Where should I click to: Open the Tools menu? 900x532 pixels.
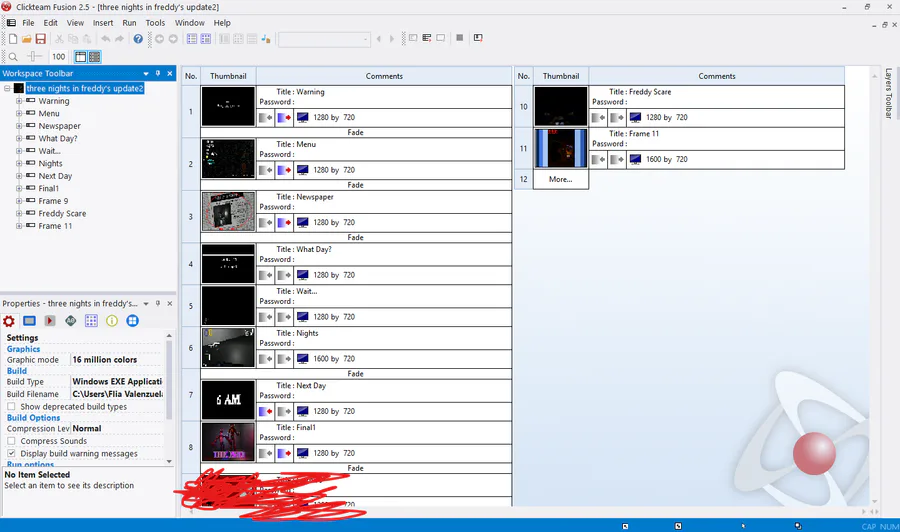pyautogui.click(x=155, y=23)
